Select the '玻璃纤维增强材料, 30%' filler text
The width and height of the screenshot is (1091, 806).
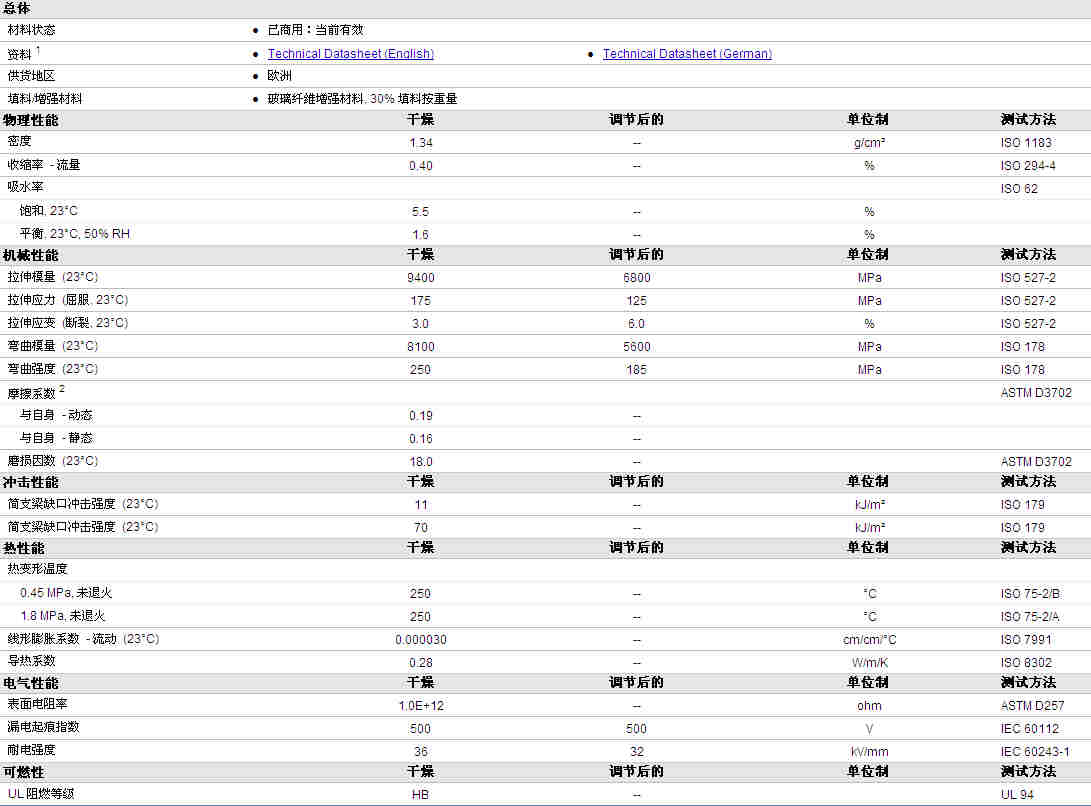pyautogui.click(x=331, y=99)
